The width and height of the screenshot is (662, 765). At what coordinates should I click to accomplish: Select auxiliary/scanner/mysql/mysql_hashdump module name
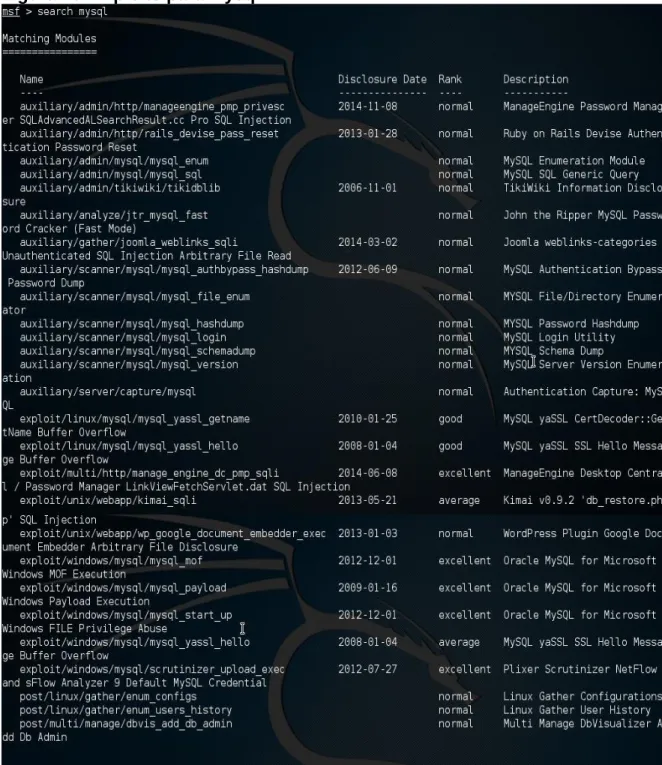coord(132,324)
